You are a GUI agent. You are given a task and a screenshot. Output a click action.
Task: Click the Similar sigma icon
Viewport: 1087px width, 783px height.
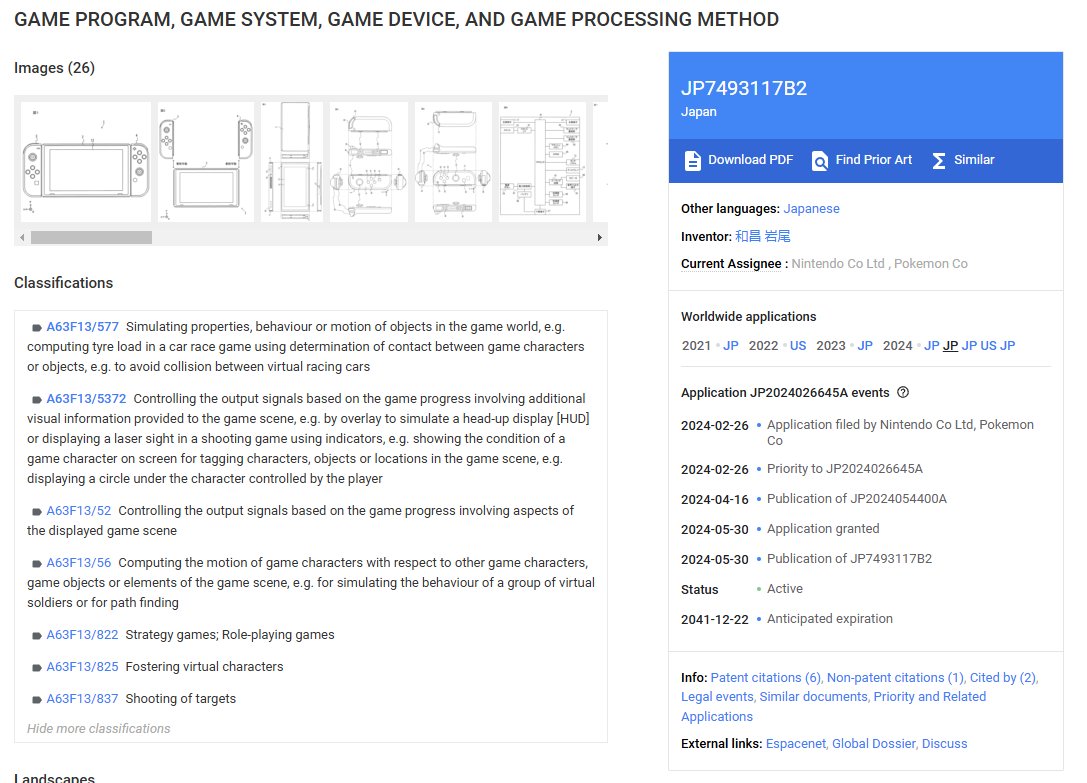(939, 161)
